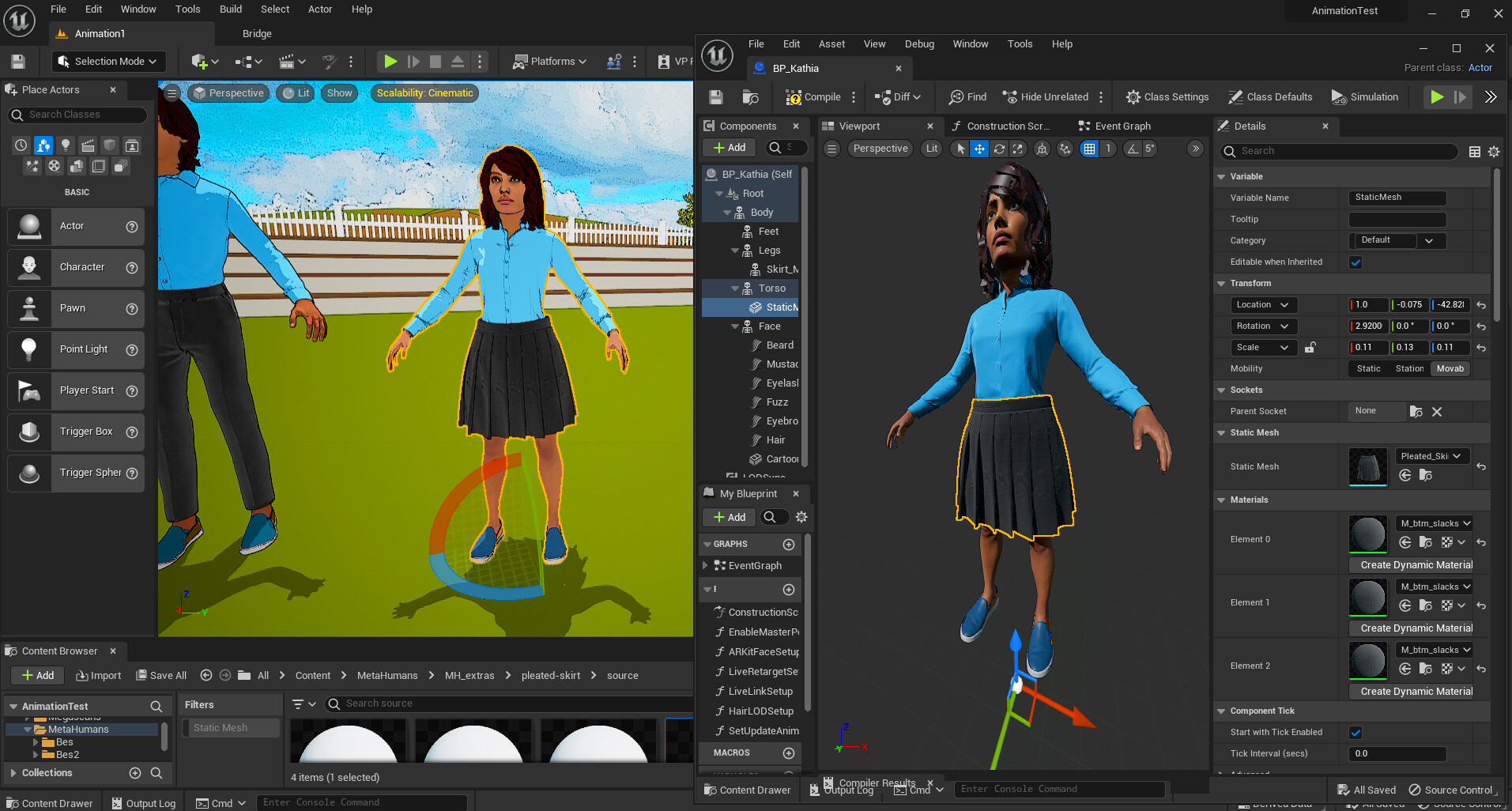
Task: Toggle grid snapping in Blueprint viewport
Action: (x=1089, y=149)
